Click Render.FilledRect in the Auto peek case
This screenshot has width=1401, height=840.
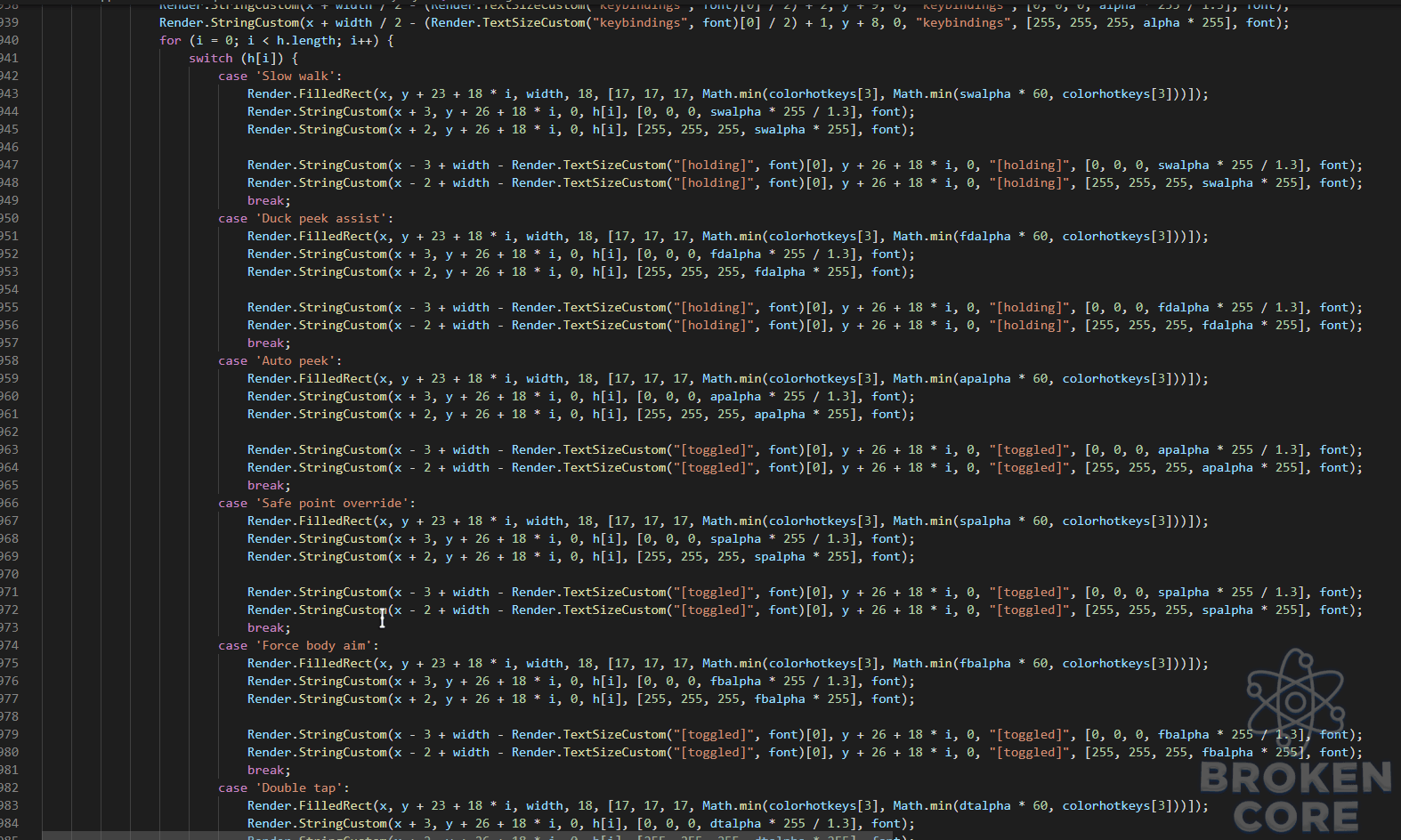click(309, 379)
